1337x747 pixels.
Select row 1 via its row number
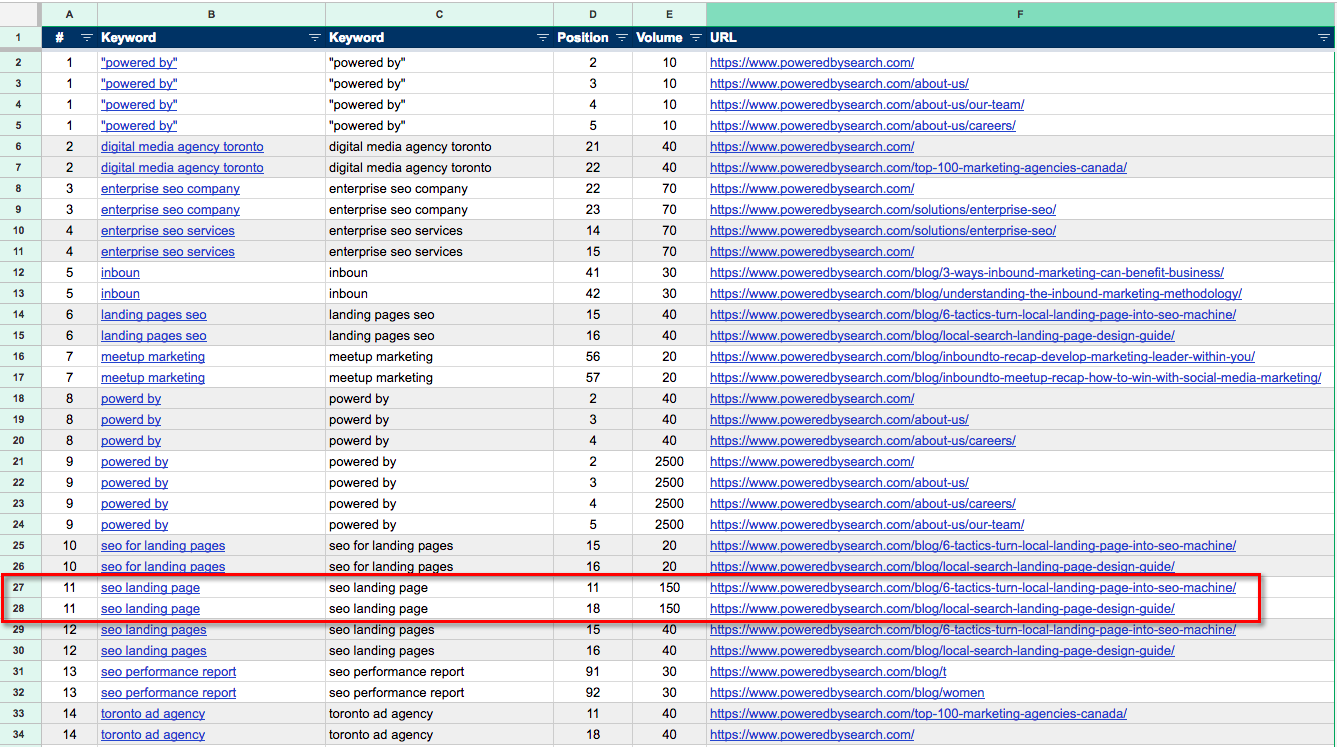(20, 38)
